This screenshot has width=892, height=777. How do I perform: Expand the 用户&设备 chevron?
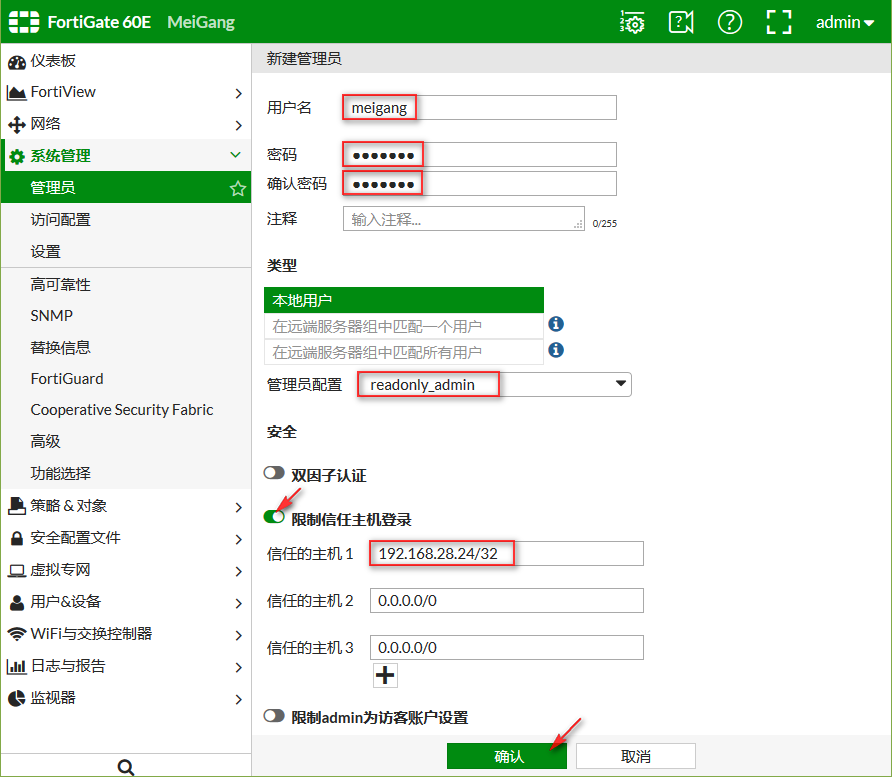click(x=239, y=603)
